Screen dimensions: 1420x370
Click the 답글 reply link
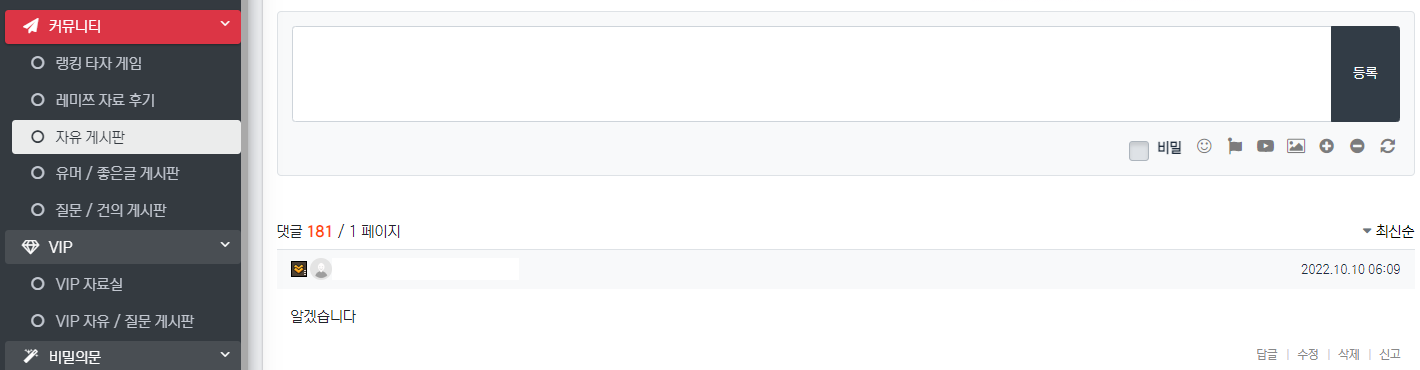pyautogui.click(x=1267, y=354)
